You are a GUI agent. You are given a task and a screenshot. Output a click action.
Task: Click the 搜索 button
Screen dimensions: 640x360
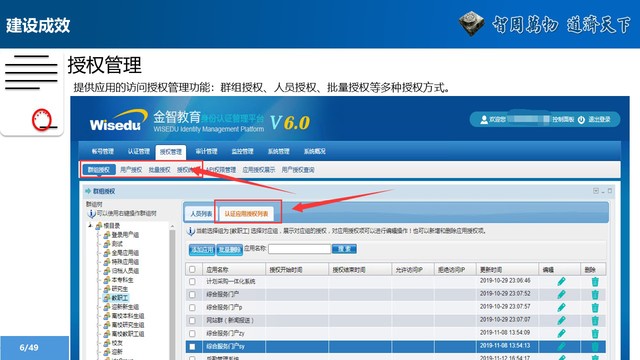coord(344,249)
